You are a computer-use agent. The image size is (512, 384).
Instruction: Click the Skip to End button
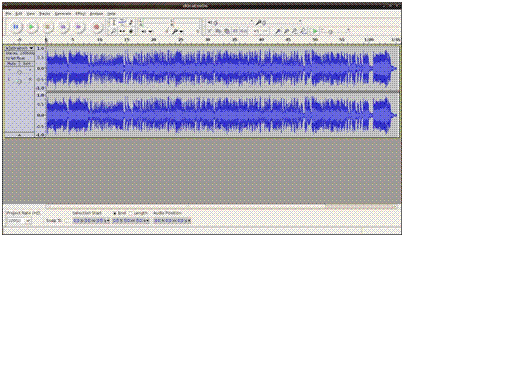(78, 27)
